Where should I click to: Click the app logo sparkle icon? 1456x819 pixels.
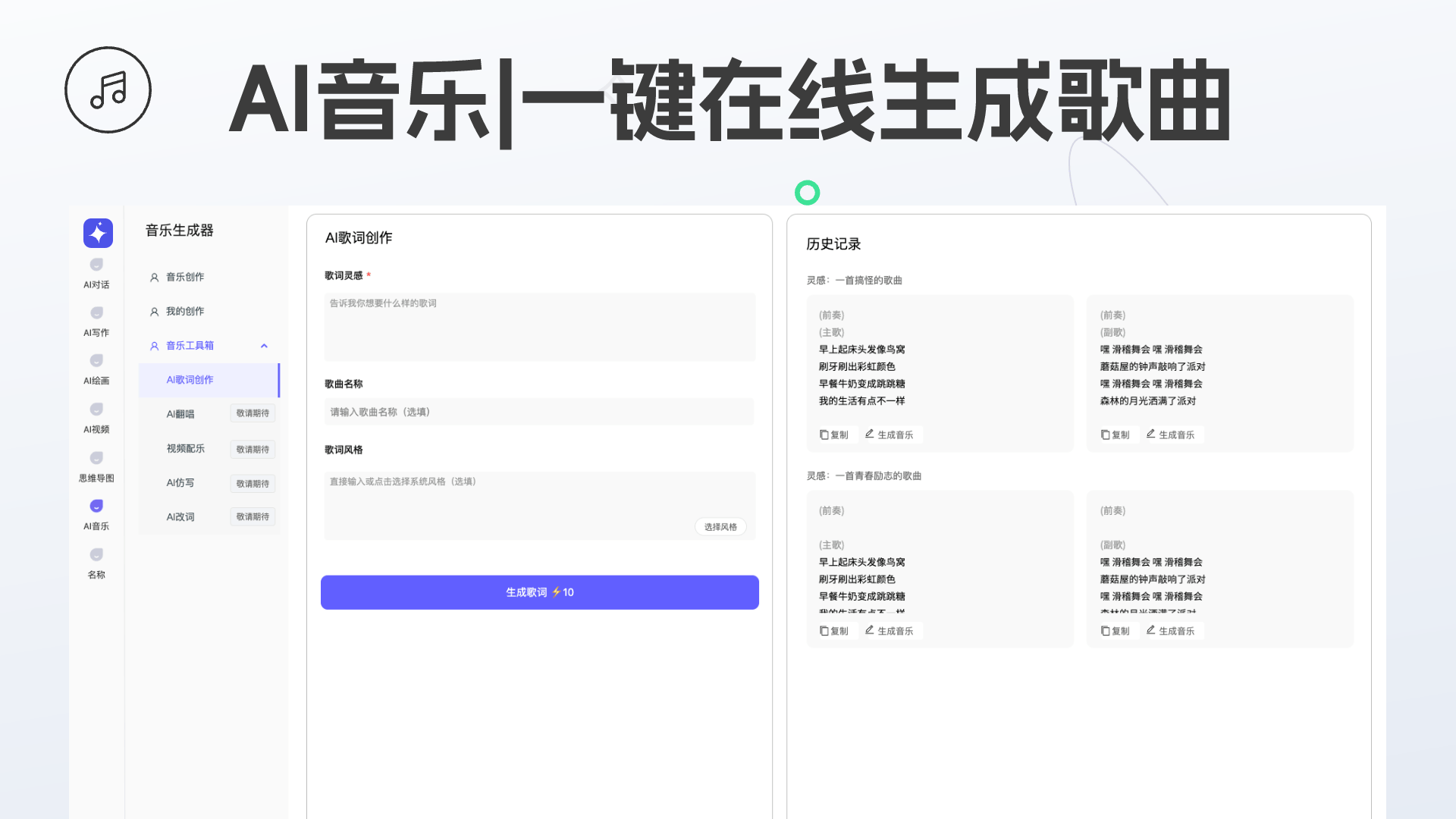[x=97, y=233]
